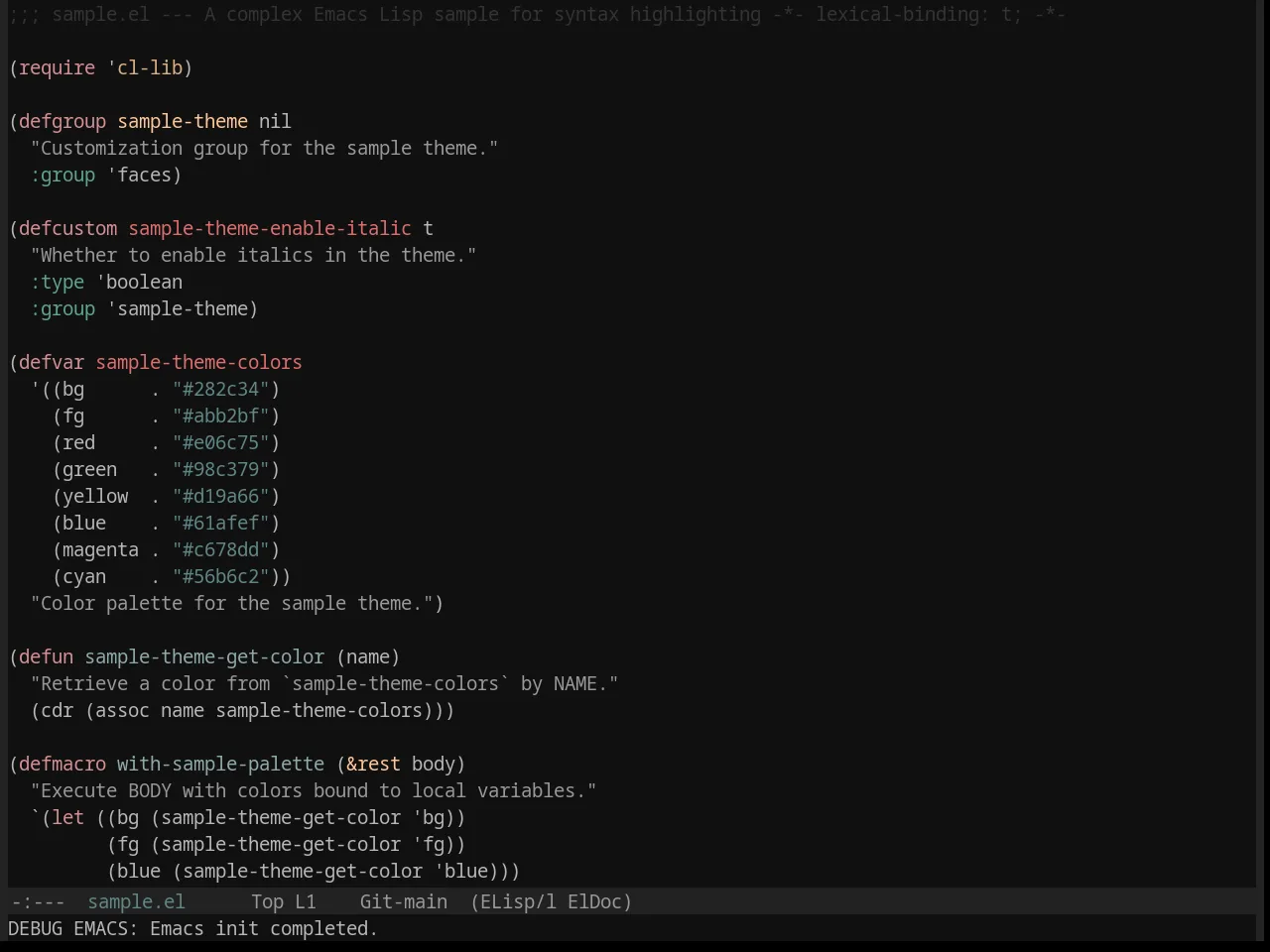Click the color string "#56b6c2"
Screen dimensions: 1270x952
pyautogui.click(x=221, y=576)
